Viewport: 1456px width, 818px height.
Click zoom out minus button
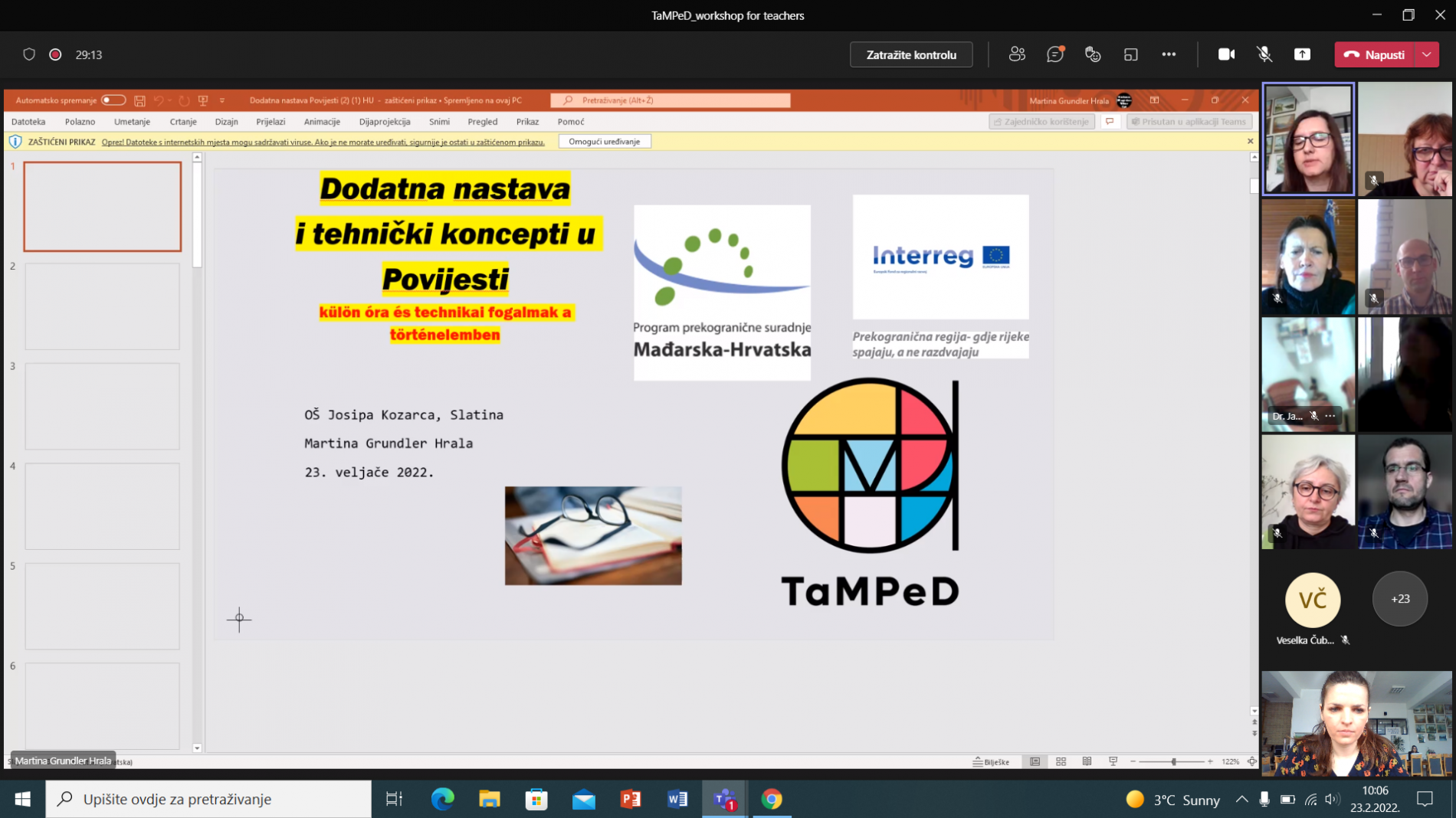click(x=1133, y=762)
